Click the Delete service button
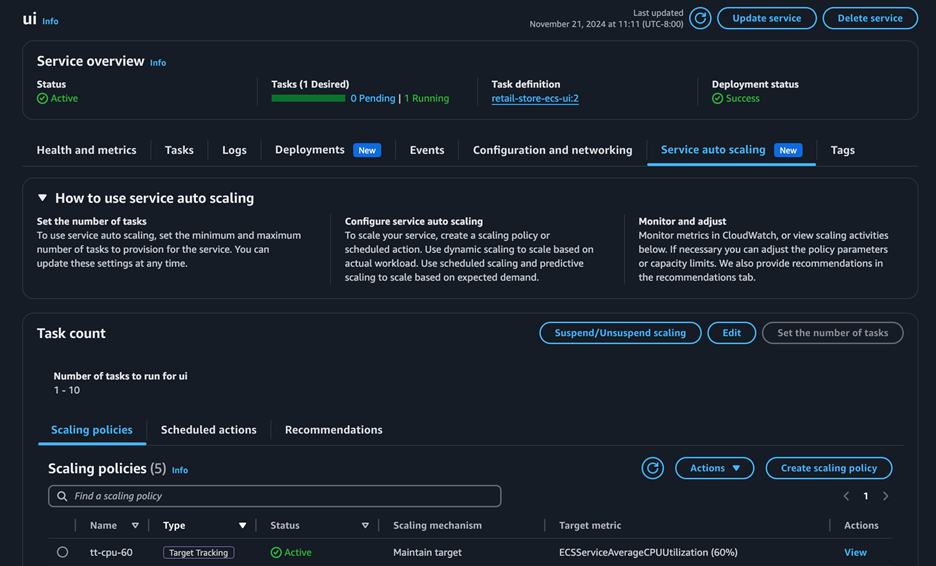This screenshot has width=936, height=566. coord(870,19)
